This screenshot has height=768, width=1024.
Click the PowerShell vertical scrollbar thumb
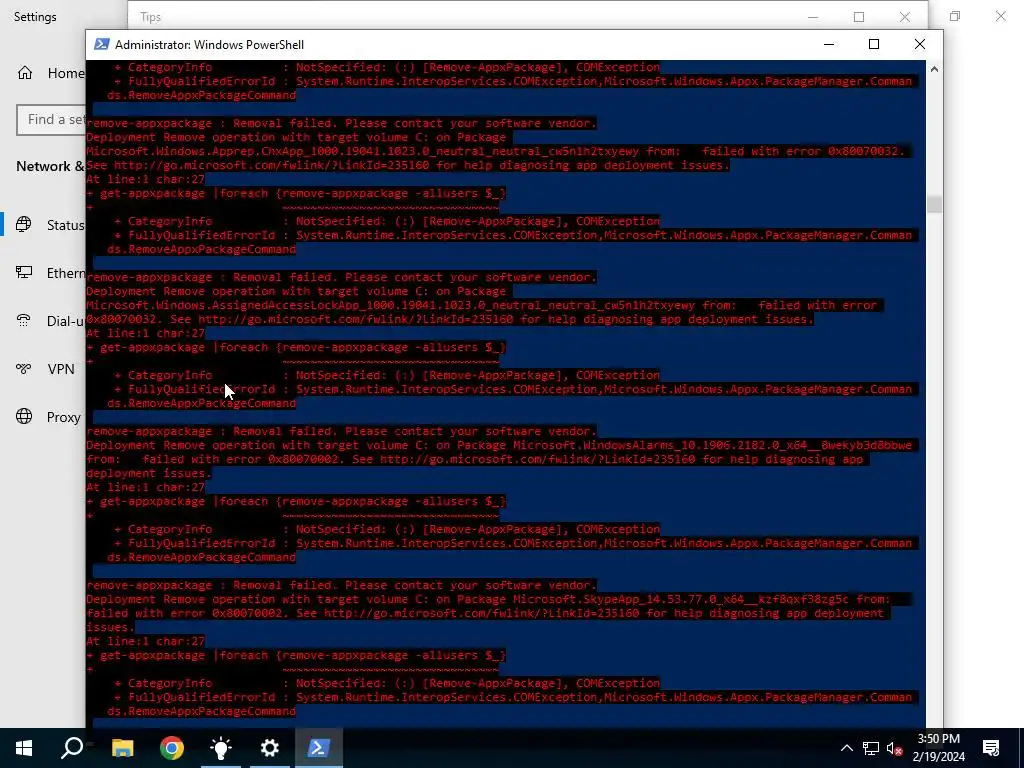tap(935, 204)
